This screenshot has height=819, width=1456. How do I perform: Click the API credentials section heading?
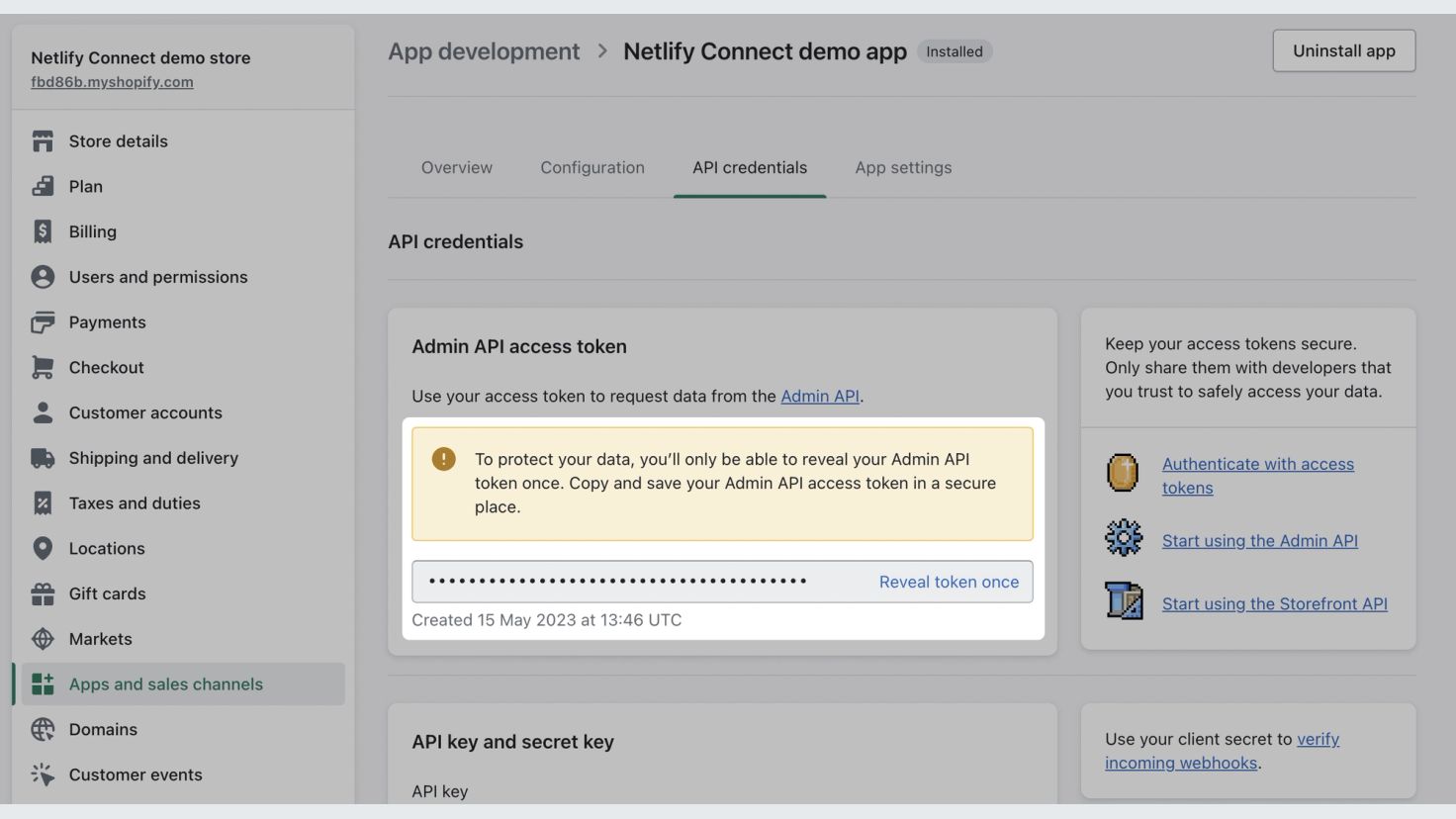[x=456, y=242]
